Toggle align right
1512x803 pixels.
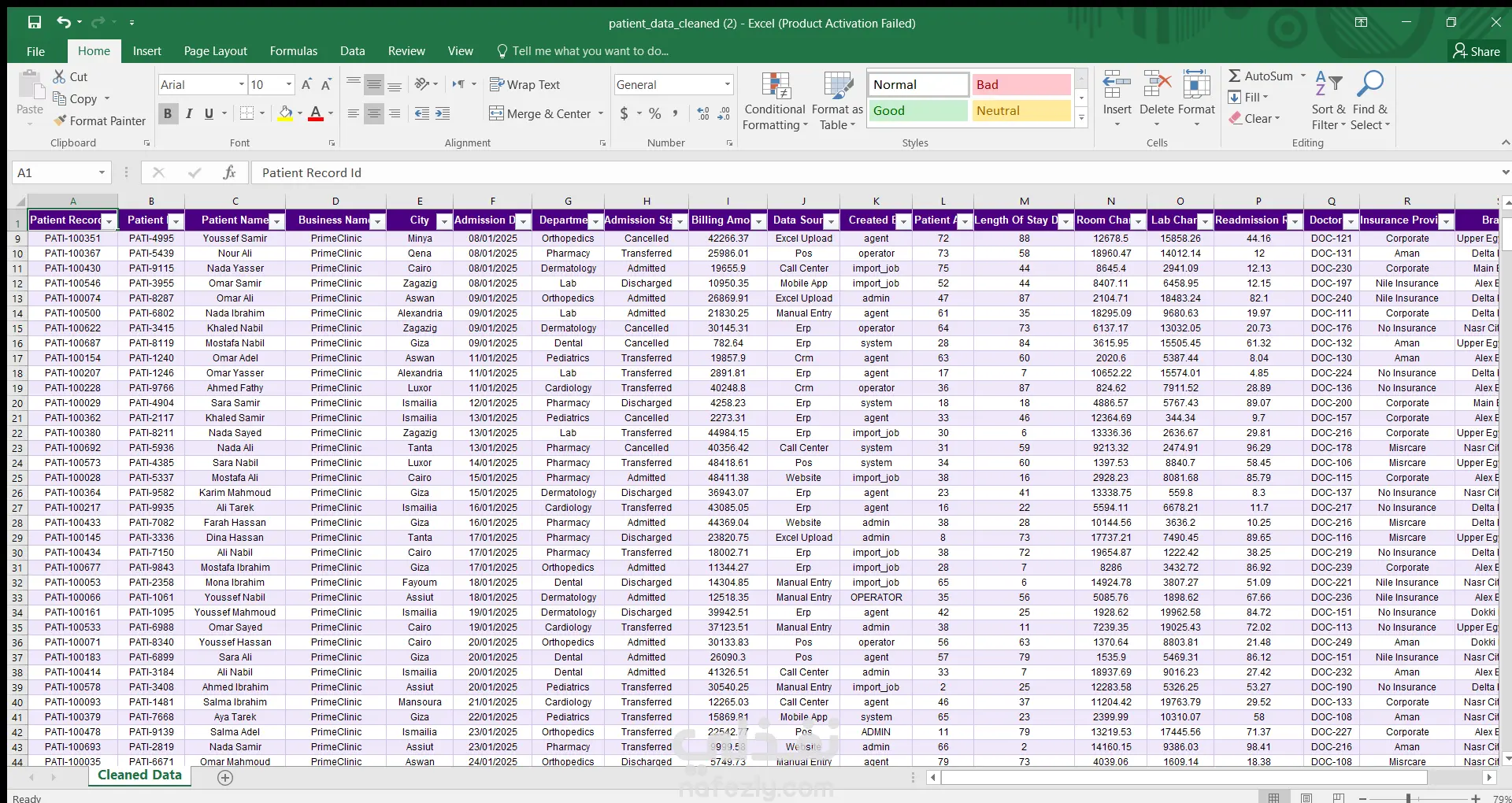pos(394,113)
